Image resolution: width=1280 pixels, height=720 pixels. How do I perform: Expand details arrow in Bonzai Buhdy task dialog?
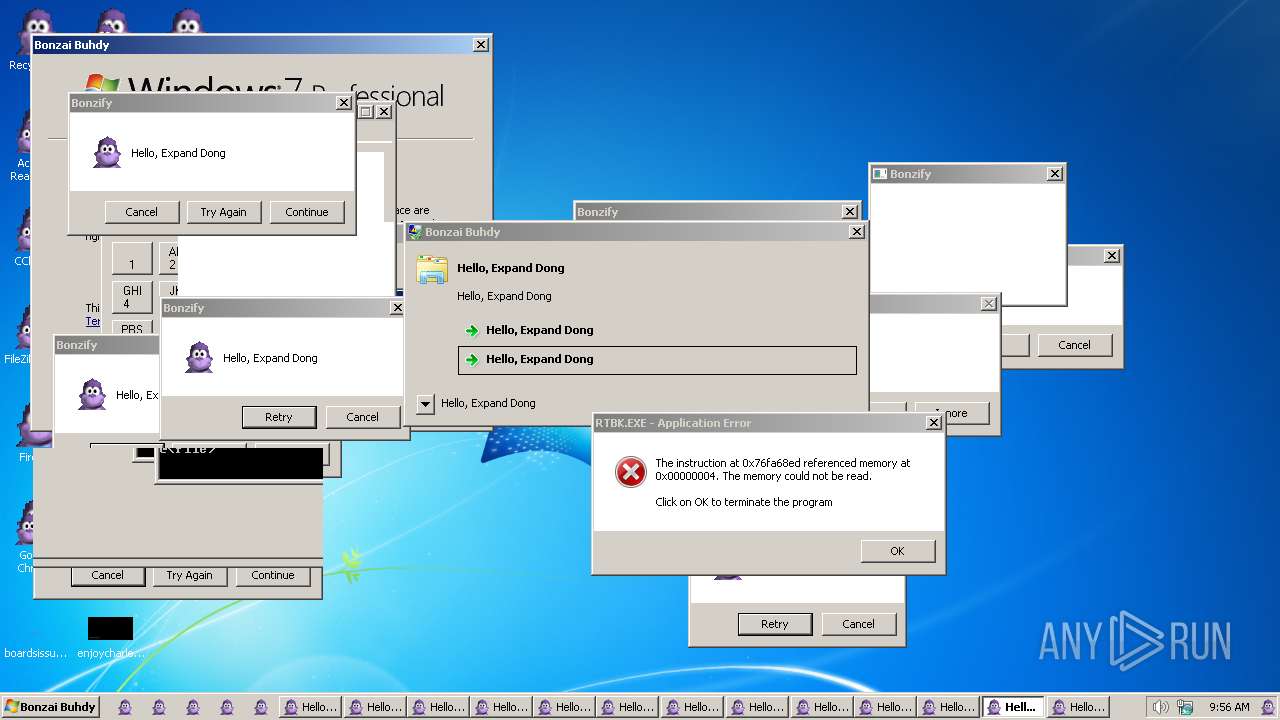coord(425,404)
